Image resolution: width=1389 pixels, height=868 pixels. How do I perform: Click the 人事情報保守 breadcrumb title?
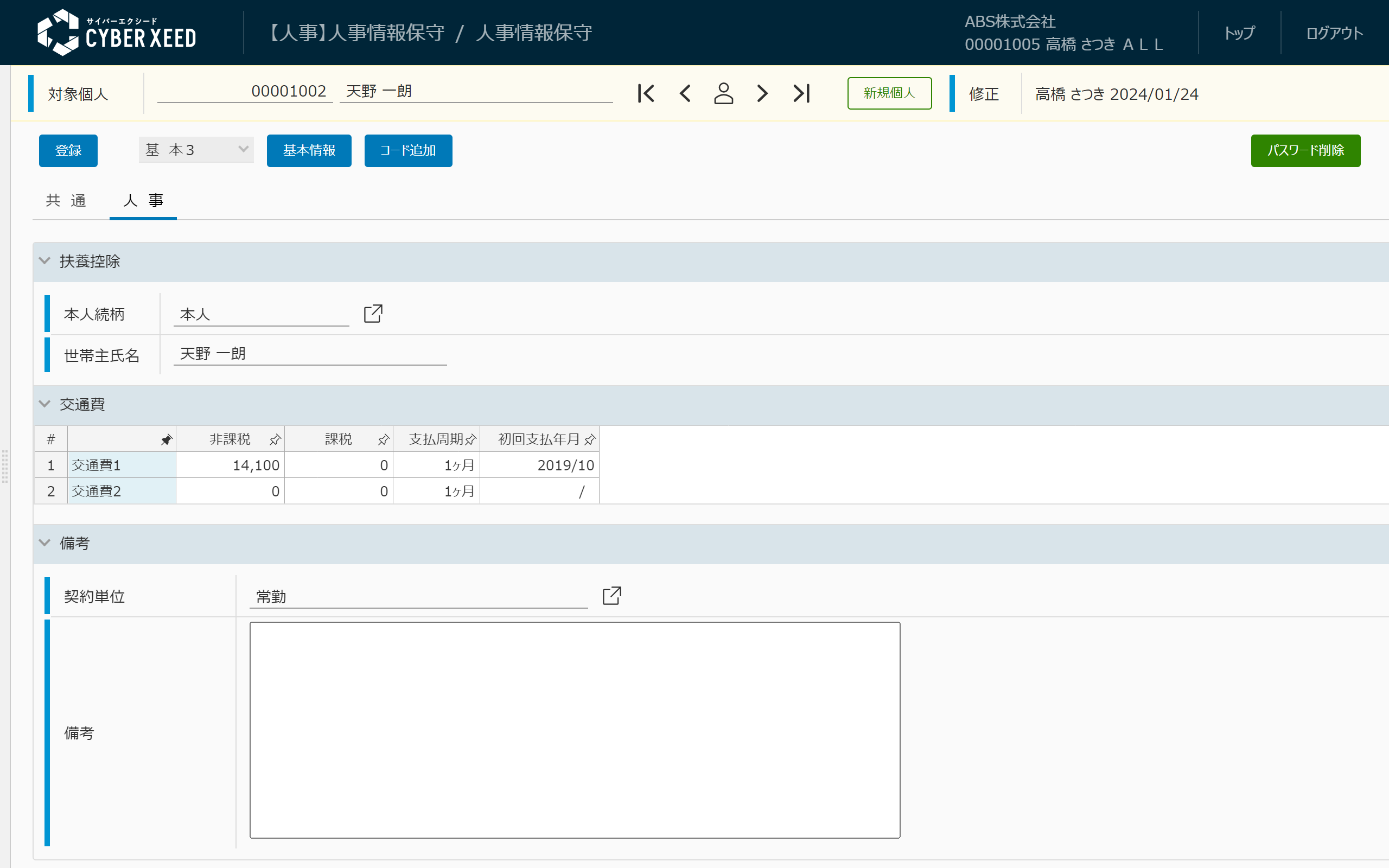click(x=534, y=33)
